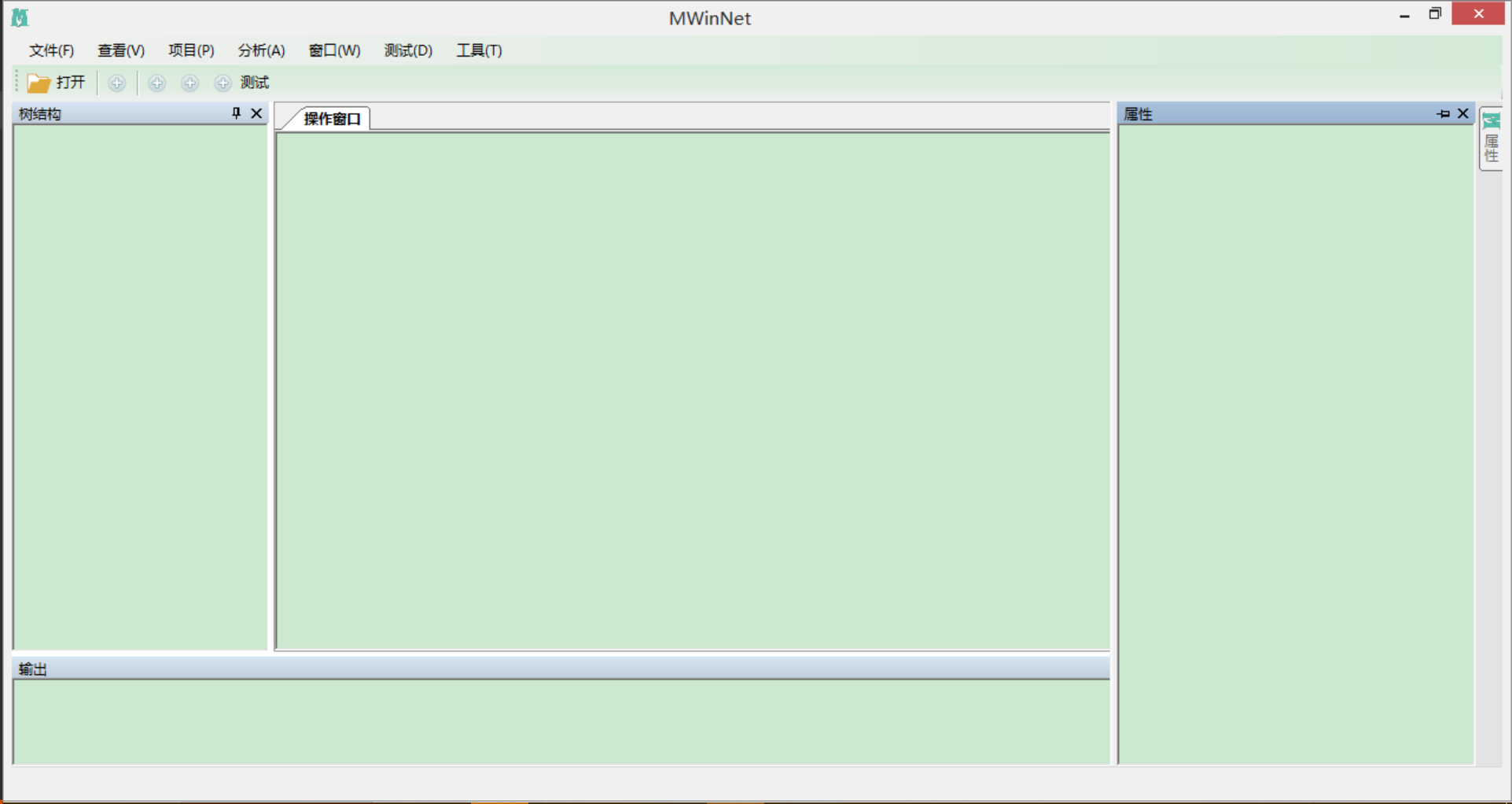This screenshot has height=804, width=1512.
Task: Toggle auto-hide on the 属性 panel
Action: coord(1443,114)
